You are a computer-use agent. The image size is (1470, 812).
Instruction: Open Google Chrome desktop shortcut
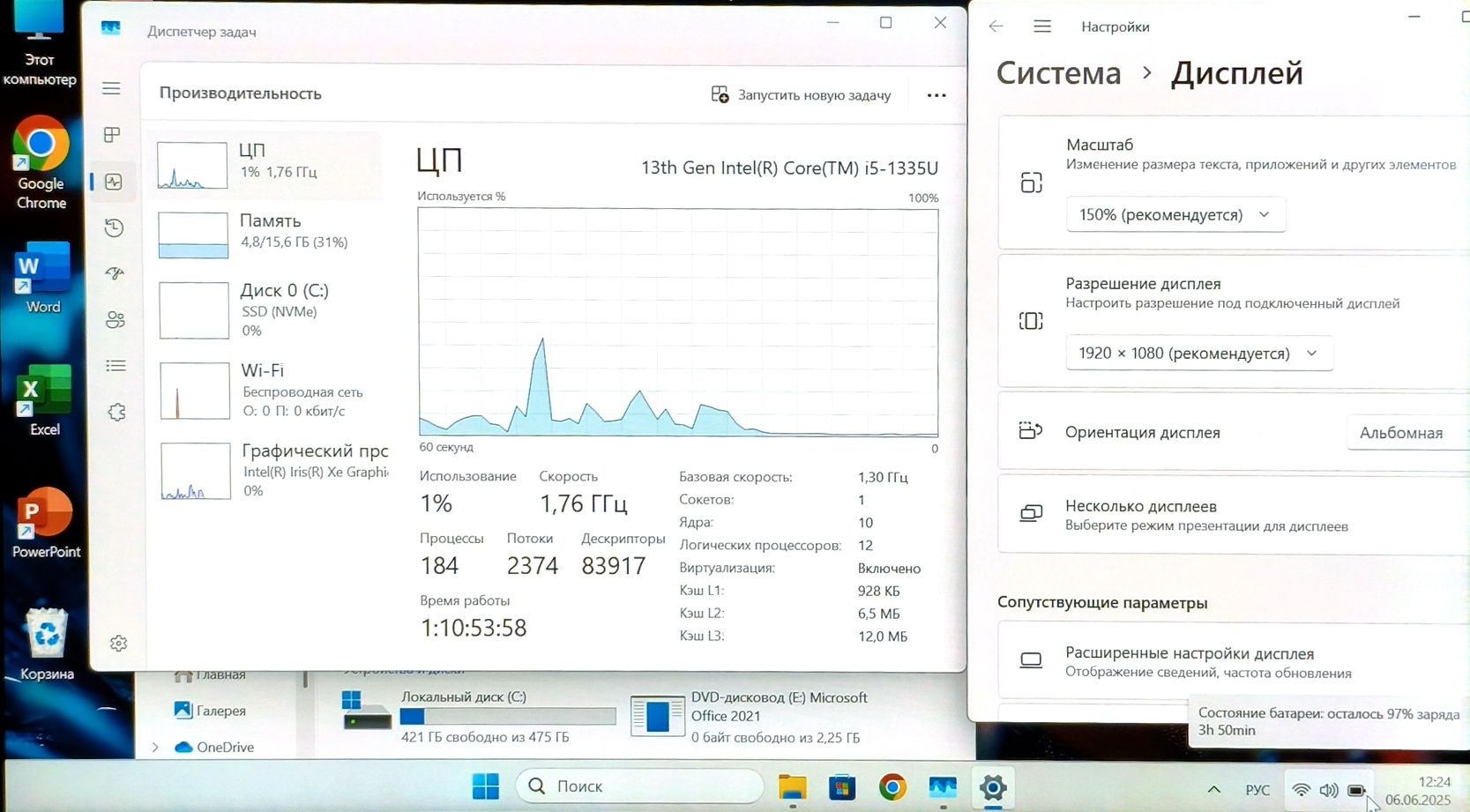pos(41,163)
